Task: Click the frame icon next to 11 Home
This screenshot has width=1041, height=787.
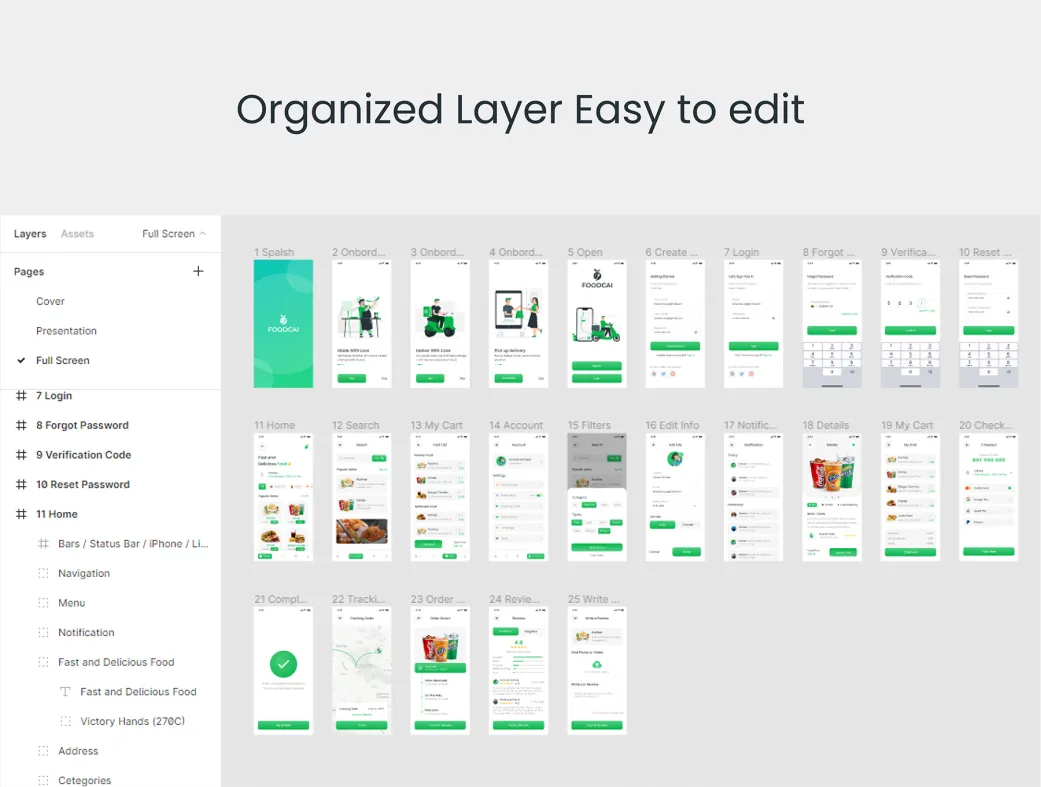Action: tap(21, 514)
